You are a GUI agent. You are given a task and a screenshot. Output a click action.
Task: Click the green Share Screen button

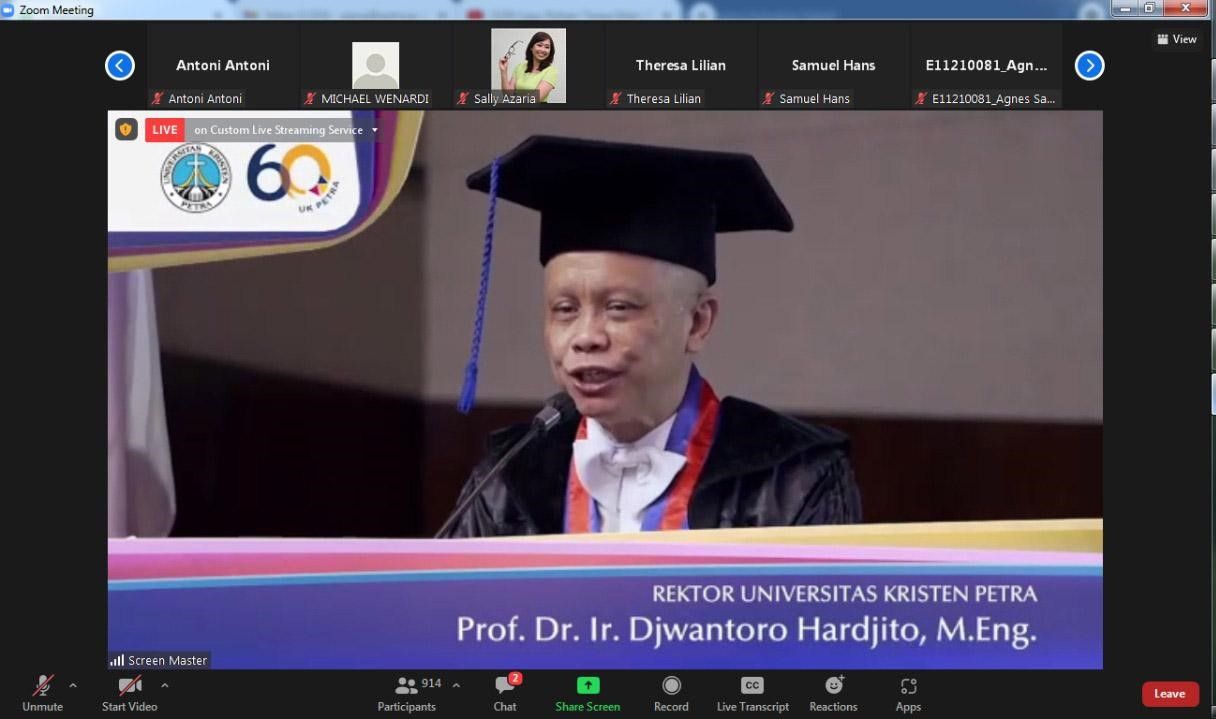coord(588,693)
